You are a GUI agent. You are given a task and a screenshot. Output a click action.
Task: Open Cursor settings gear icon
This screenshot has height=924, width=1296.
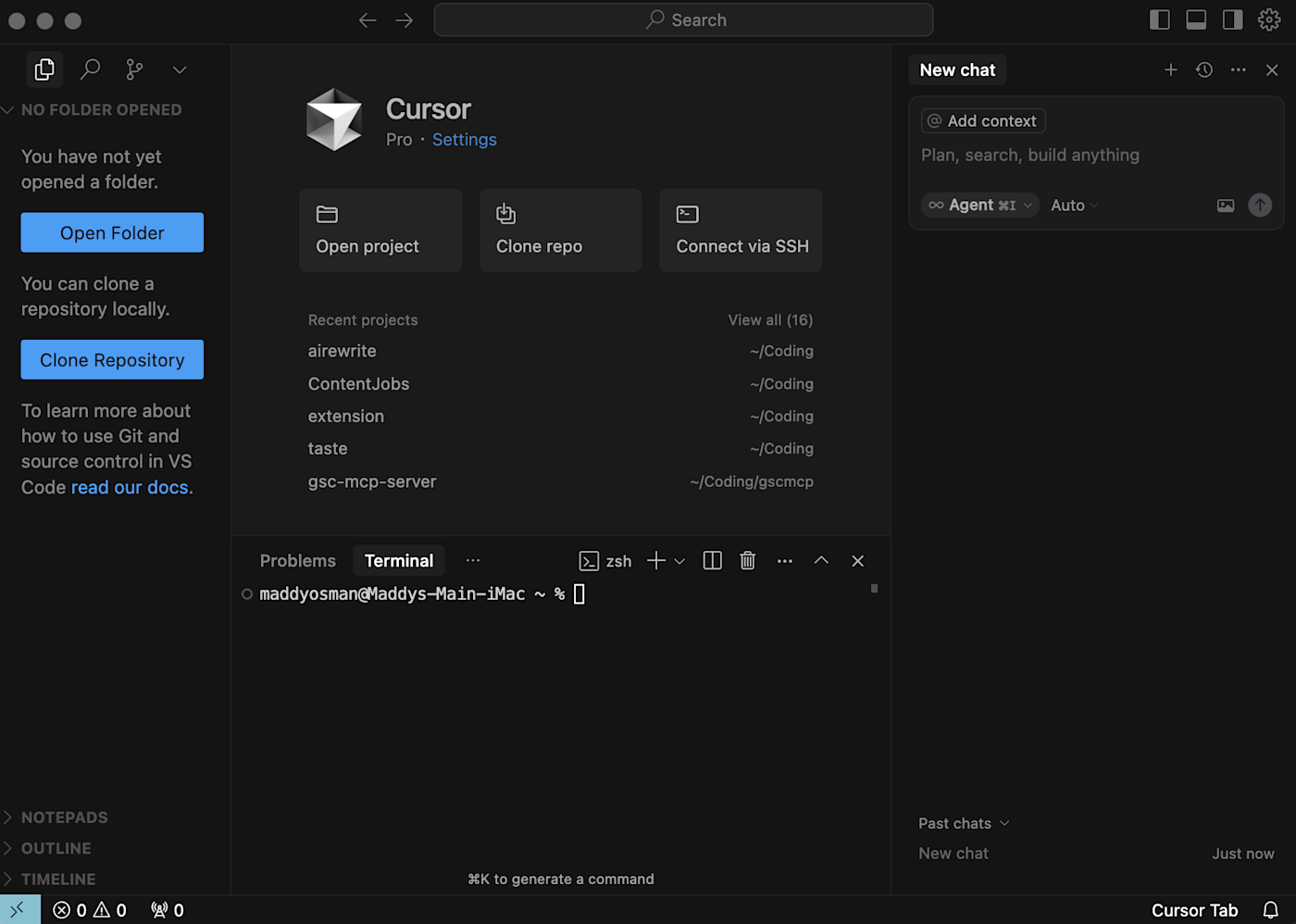tap(1269, 19)
